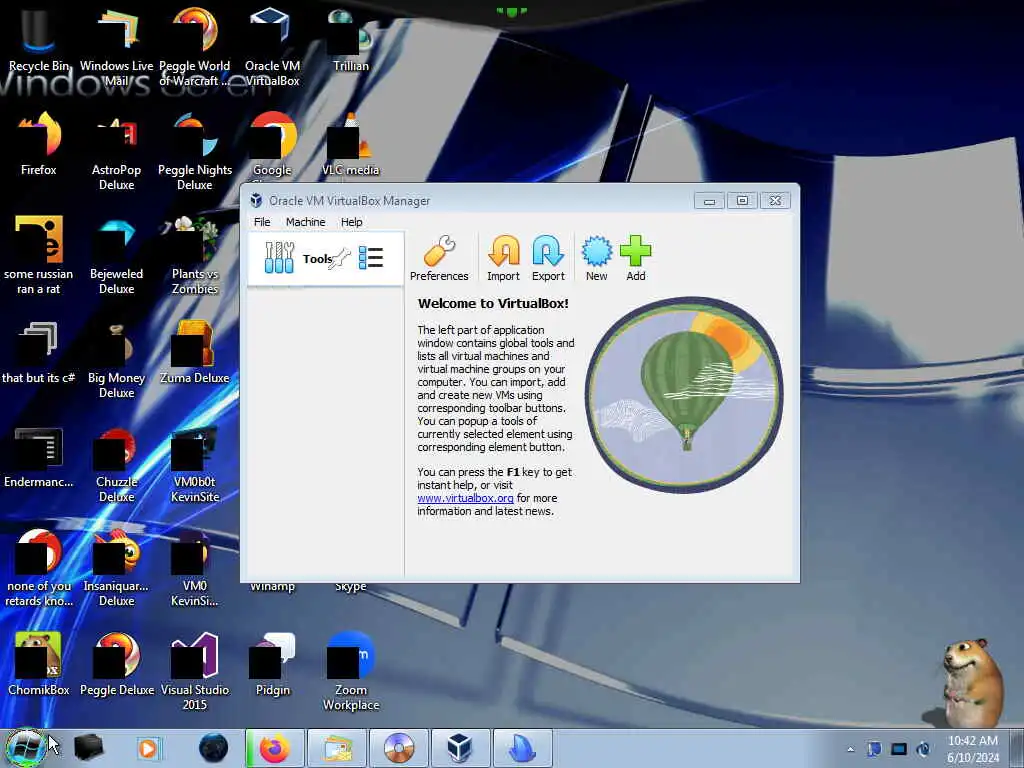Select the Peggle Deluxe desktop icon
Image resolution: width=1024 pixels, height=768 pixels.
[116, 664]
